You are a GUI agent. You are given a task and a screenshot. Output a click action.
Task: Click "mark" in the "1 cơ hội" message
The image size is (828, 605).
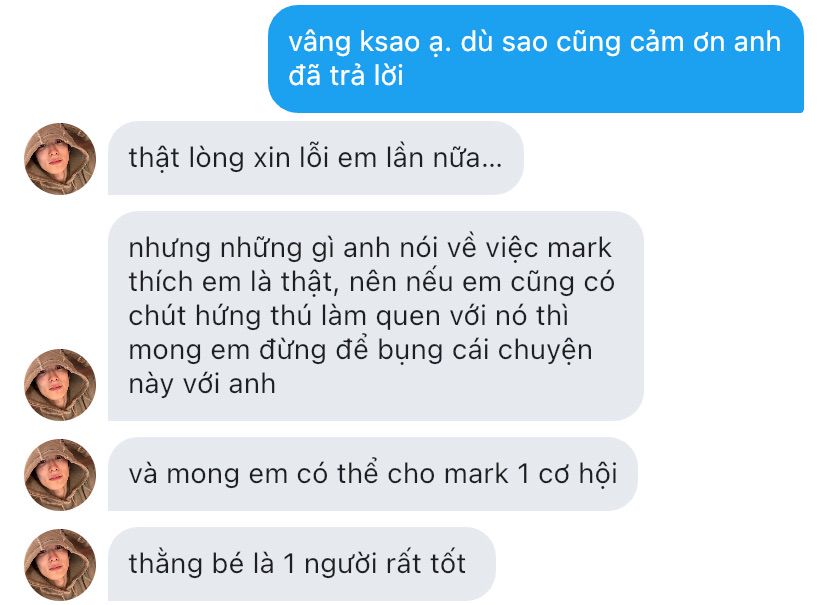pos(476,474)
